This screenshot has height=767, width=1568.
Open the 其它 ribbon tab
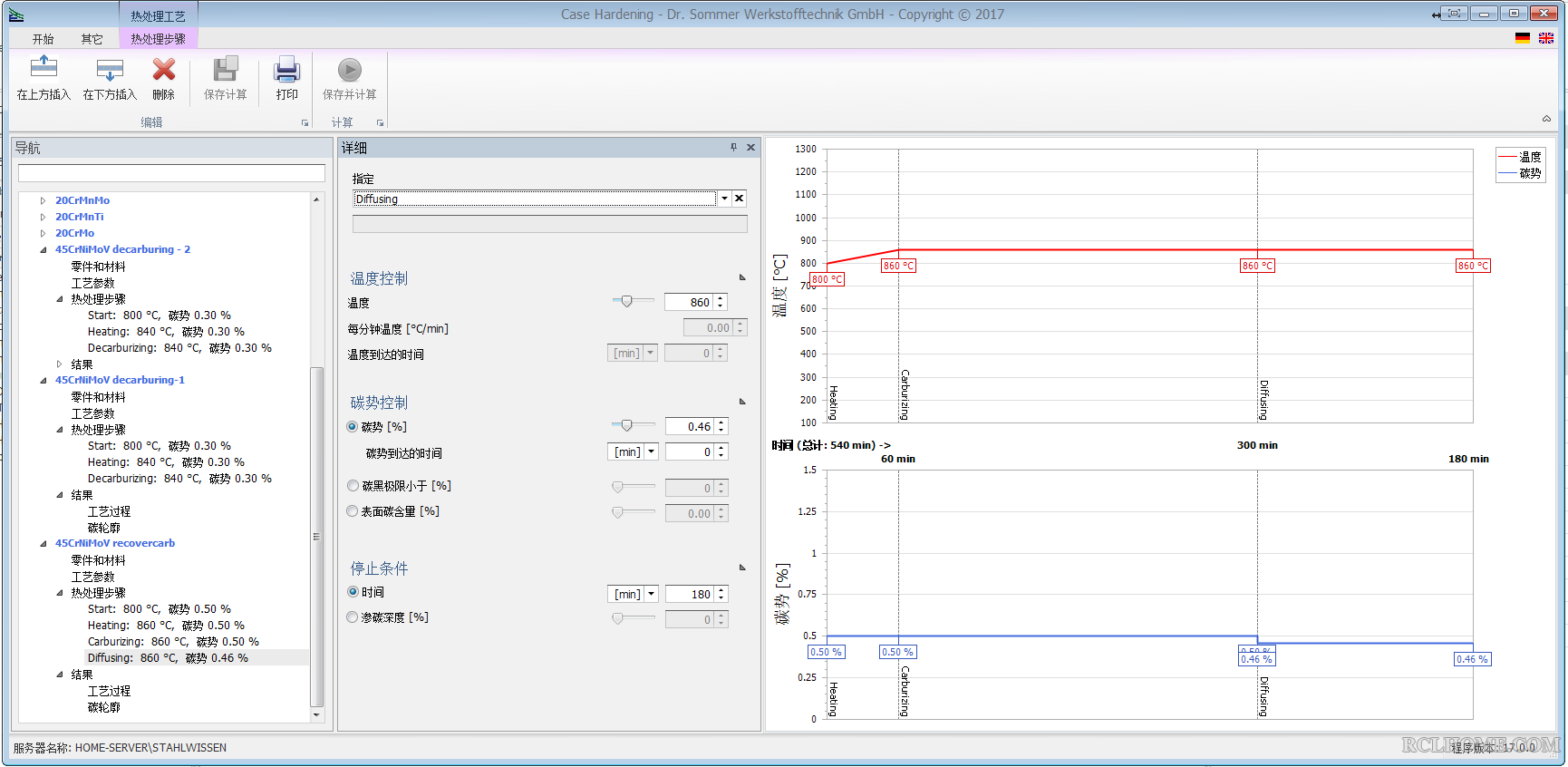pyautogui.click(x=92, y=39)
